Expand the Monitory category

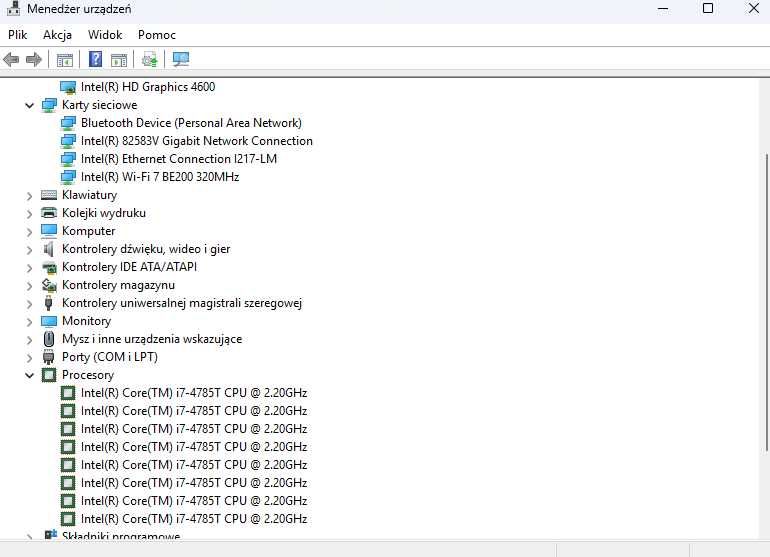(x=29, y=322)
